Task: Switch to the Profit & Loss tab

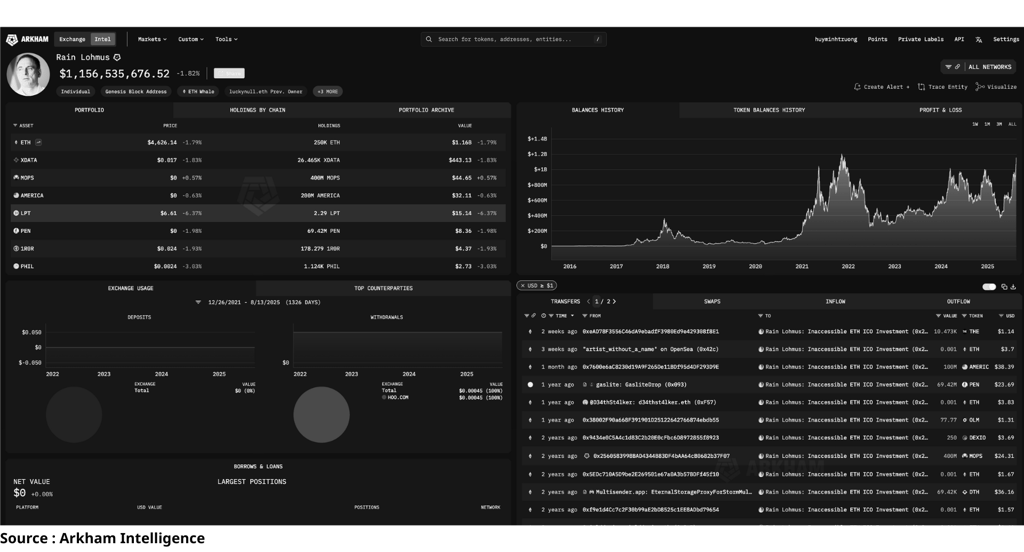Action: [x=940, y=110]
